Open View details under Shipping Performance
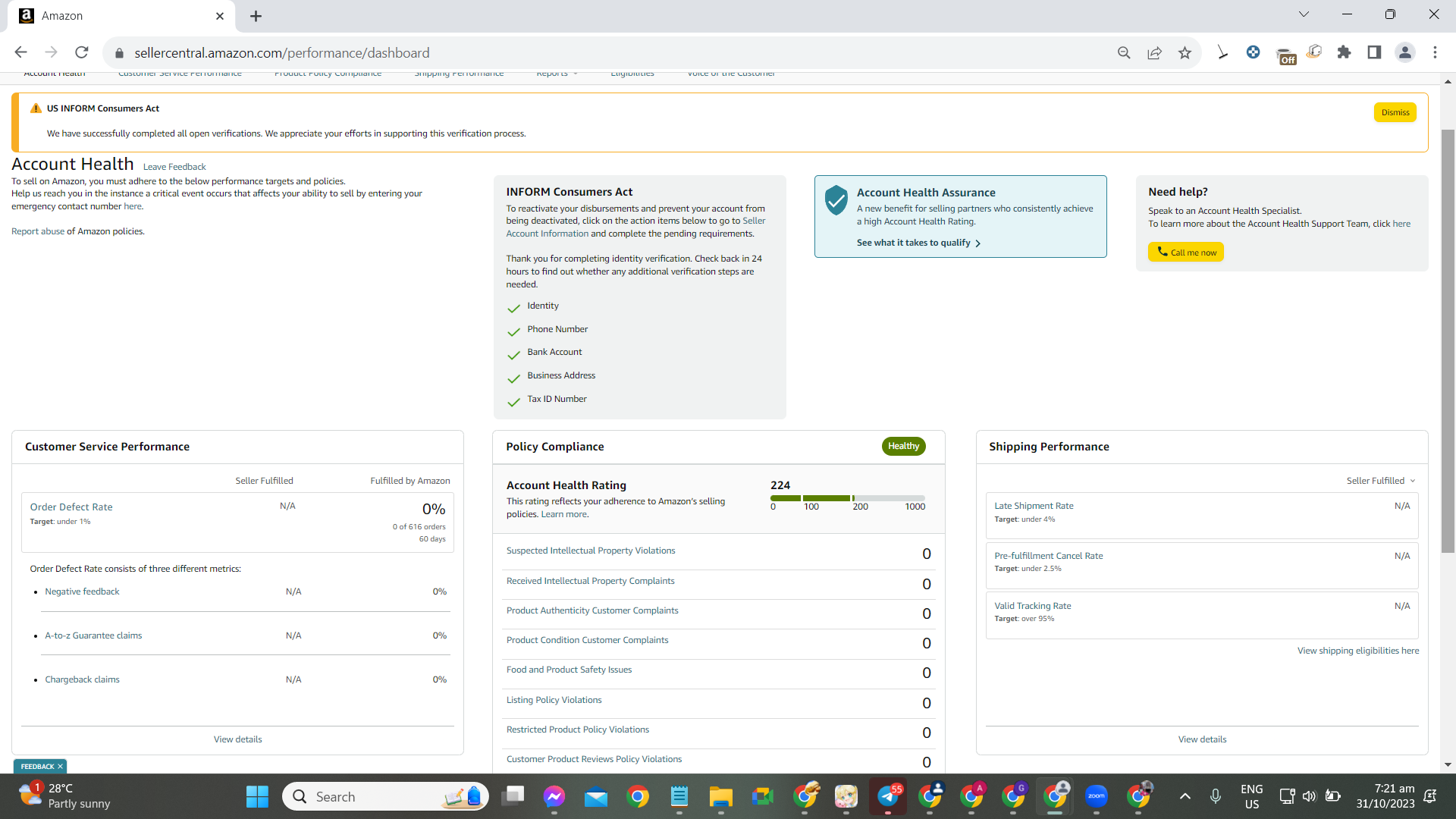Image resolution: width=1456 pixels, height=819 pixels. tap(1202, 739)
